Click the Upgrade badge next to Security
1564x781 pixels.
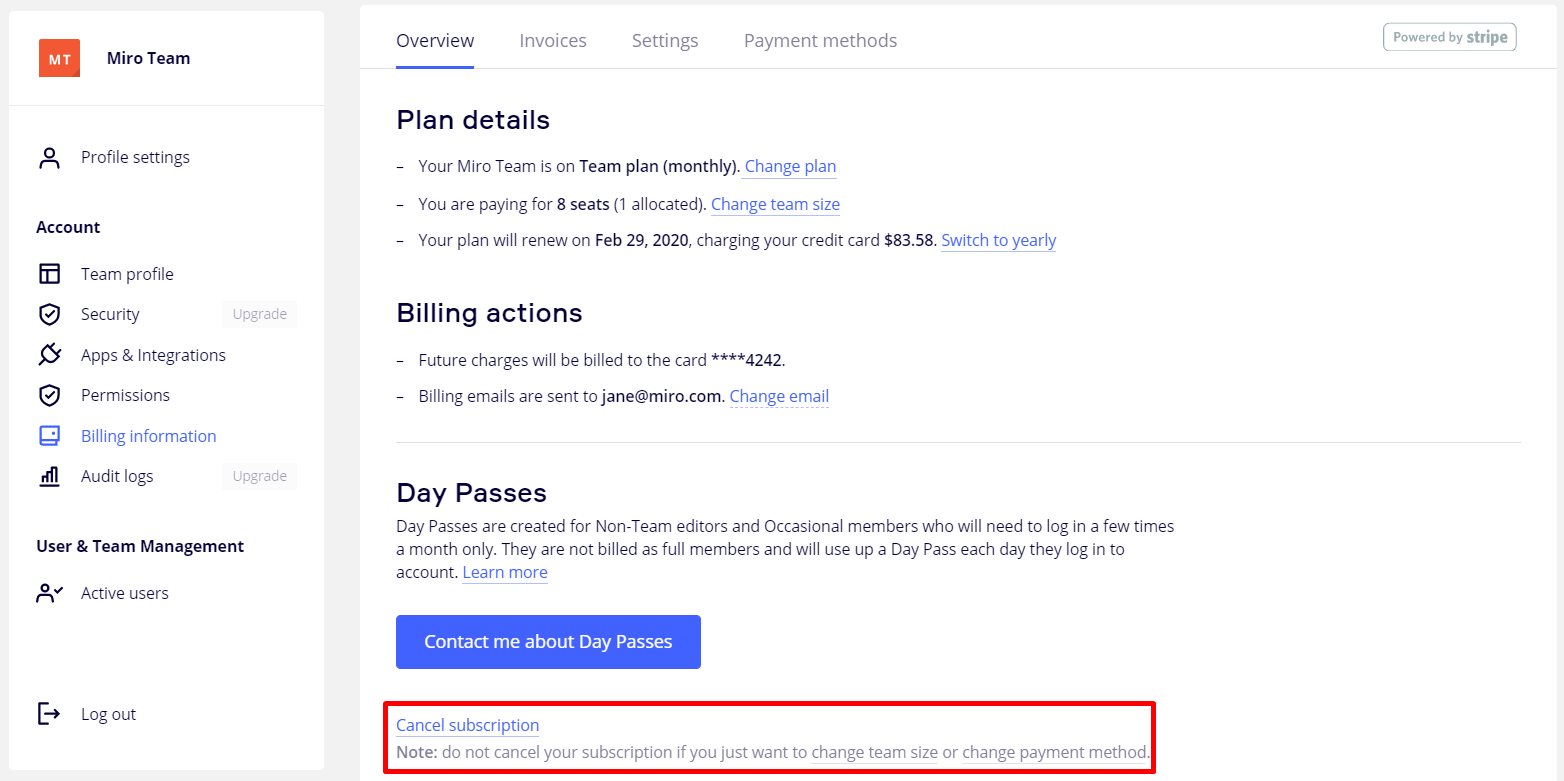click(x=259, y=314)
